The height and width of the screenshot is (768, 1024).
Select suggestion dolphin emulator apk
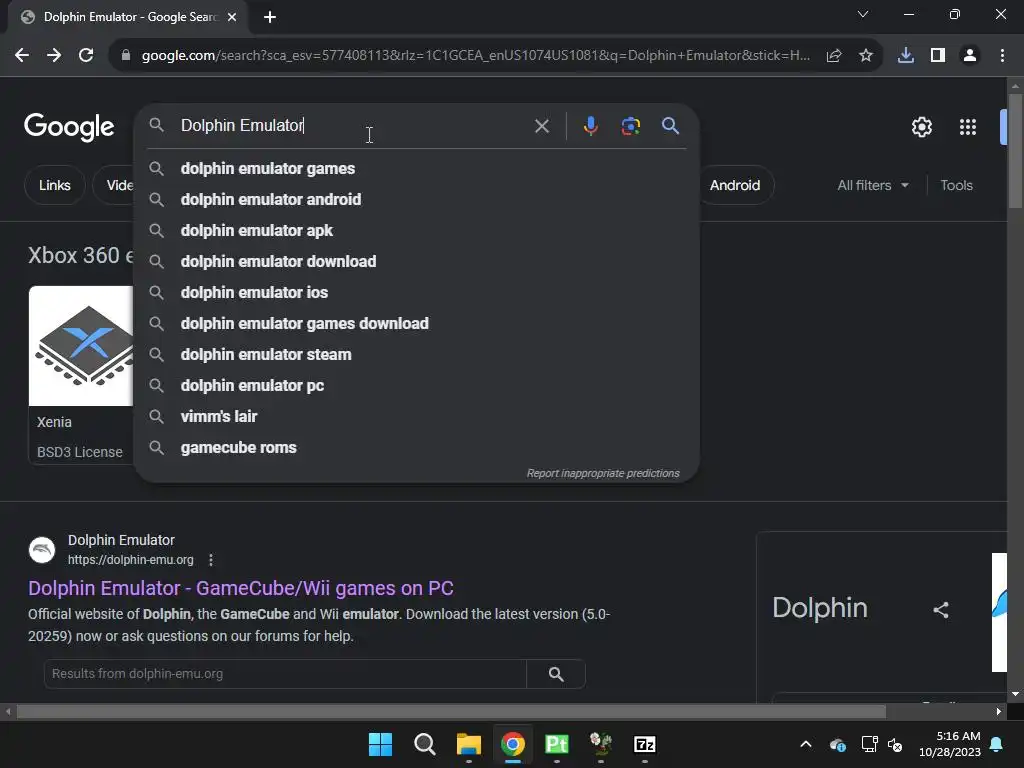pyautogui.click(x=417, y=231)
